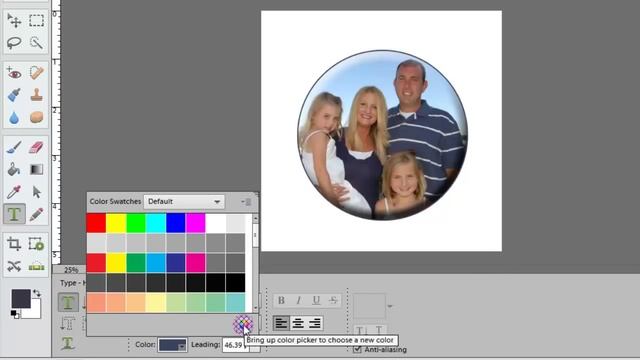Select the Lasso tool
The image size is (640, 360).
14,42
